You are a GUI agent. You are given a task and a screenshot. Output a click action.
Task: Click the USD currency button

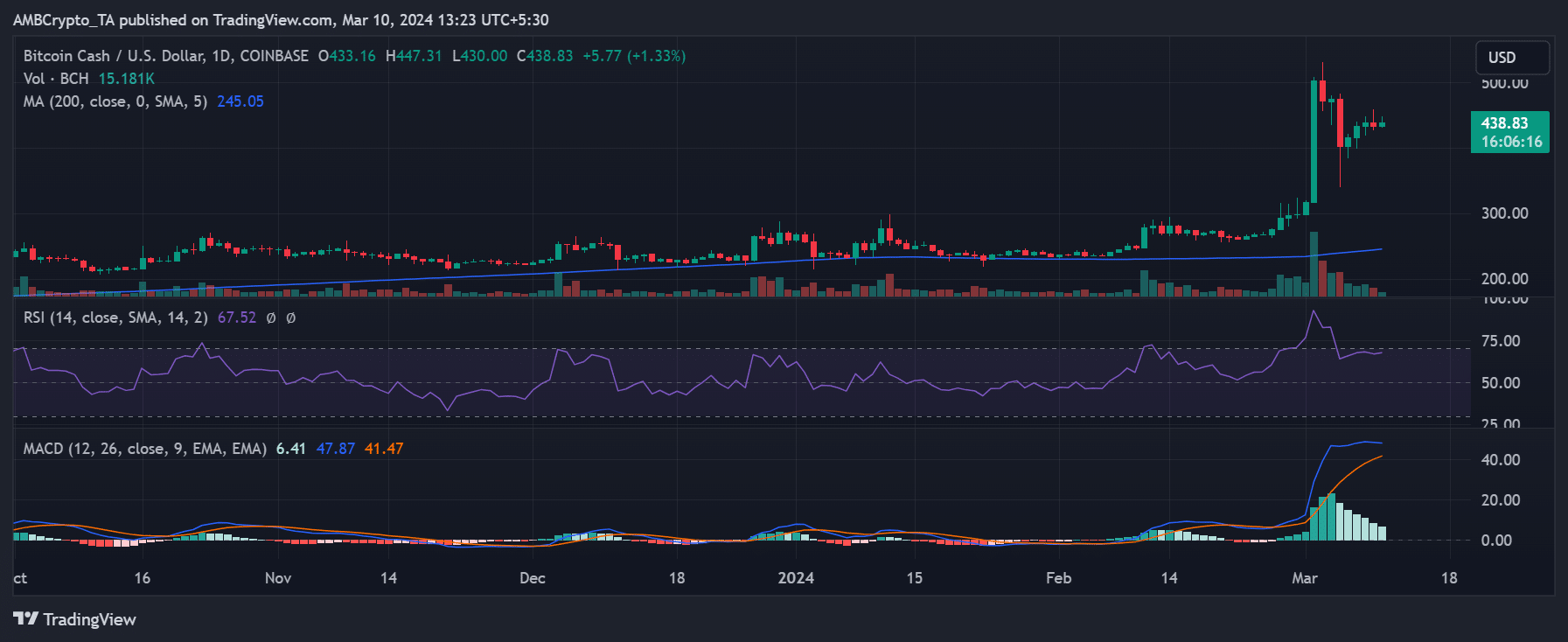(x=1513, y=58)
